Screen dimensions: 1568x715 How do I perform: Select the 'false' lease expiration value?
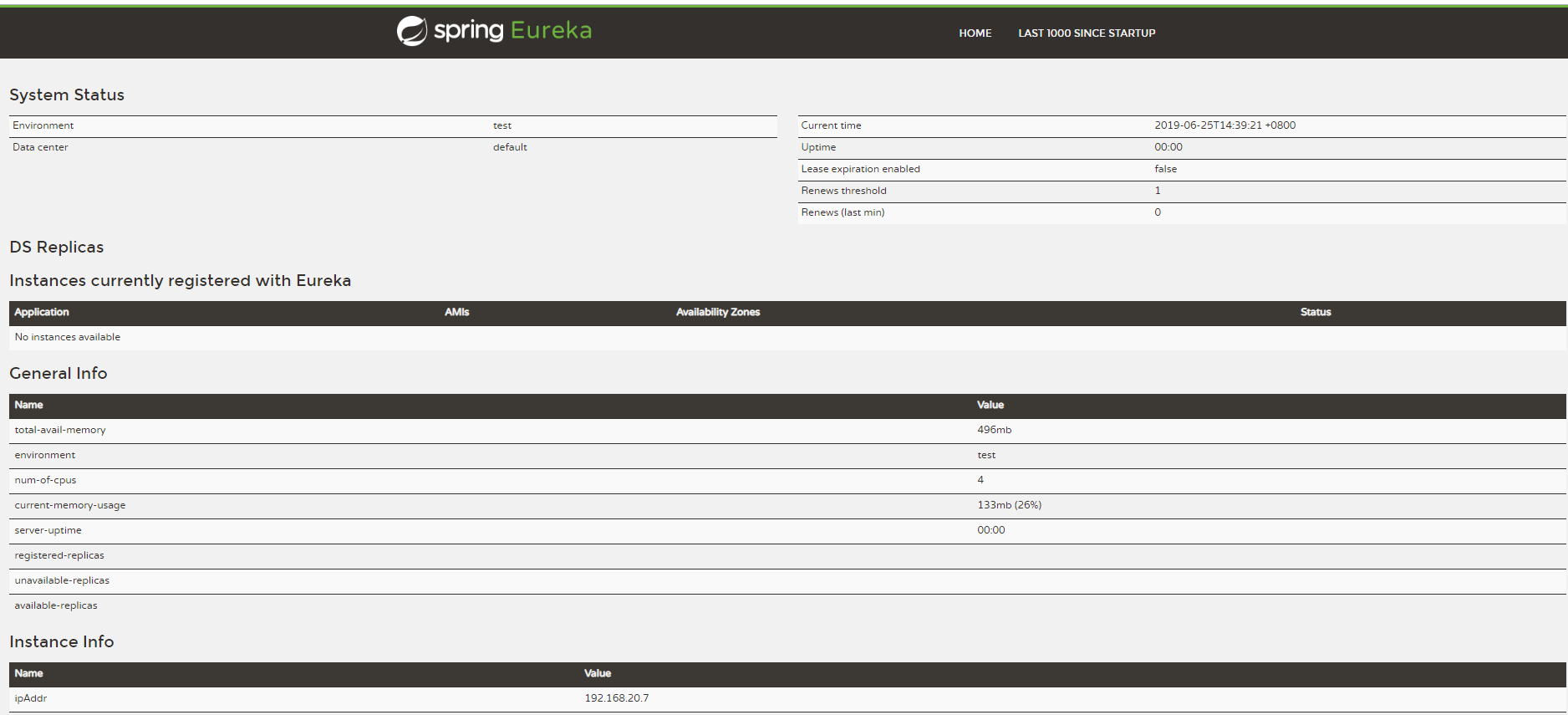(1165, 169)
